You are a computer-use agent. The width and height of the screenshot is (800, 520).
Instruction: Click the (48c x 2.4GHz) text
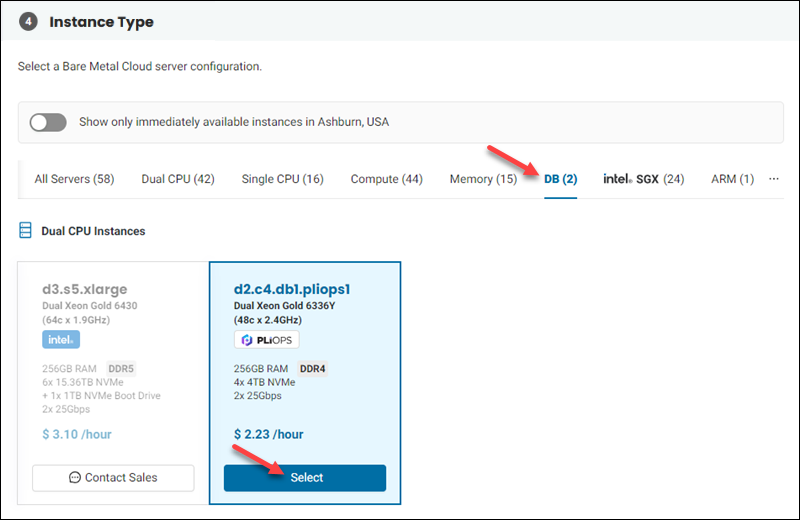click(268, 320)
